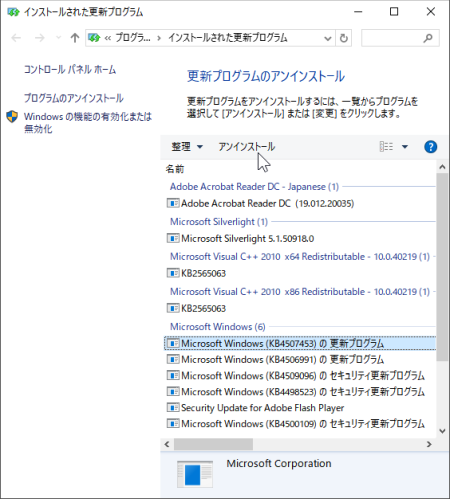Open コントロール パネル ホーム link
The height and width of the screenshot is (499, 450).
coord(70,70)
